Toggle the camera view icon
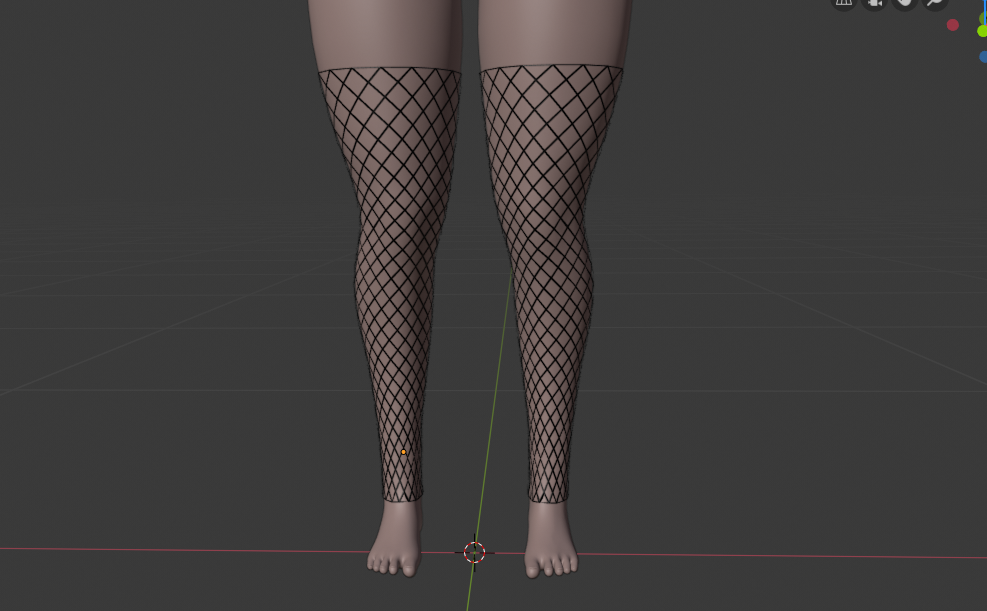The image size is (987, 611). pos(874,2)
